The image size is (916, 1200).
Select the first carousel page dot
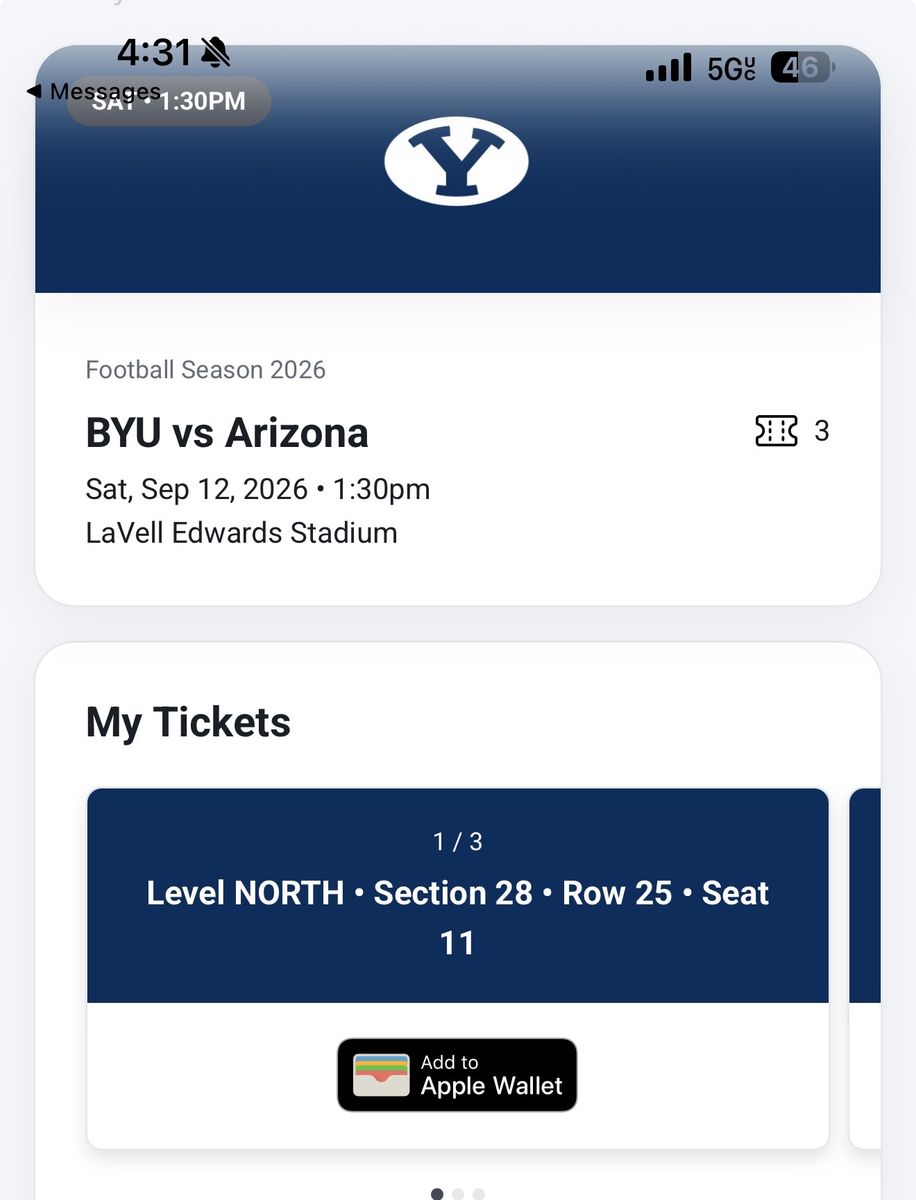437,1194
